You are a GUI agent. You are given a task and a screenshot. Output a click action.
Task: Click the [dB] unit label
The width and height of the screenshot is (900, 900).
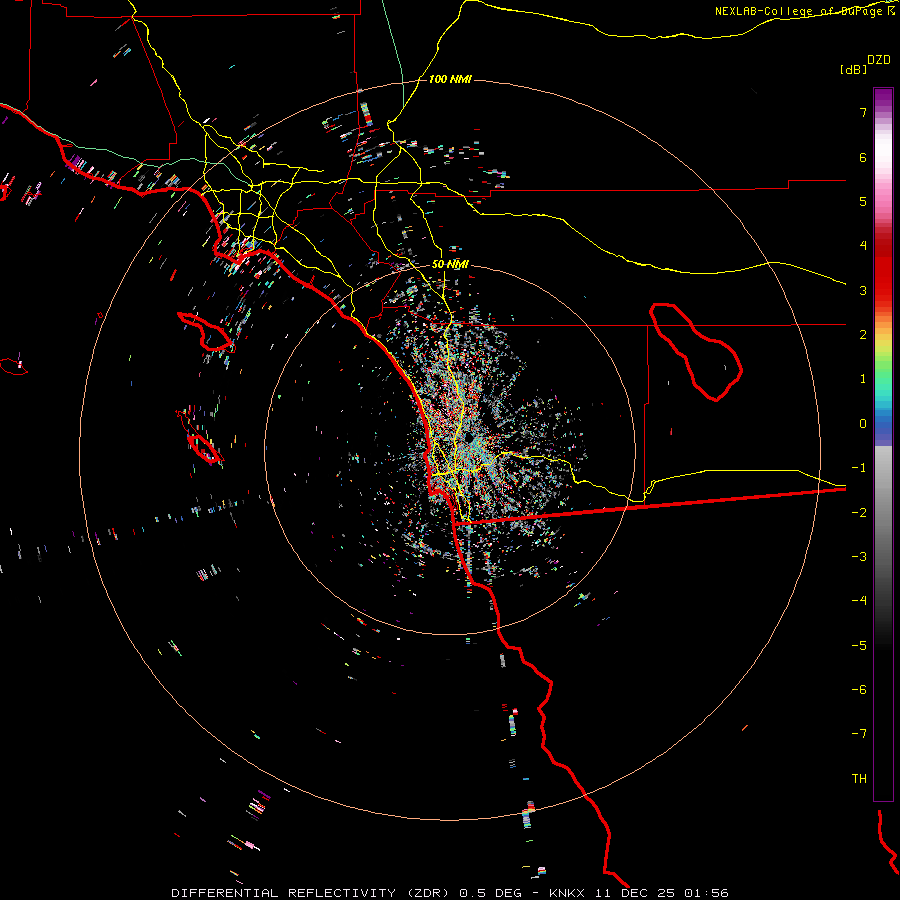tap(854, 69)
